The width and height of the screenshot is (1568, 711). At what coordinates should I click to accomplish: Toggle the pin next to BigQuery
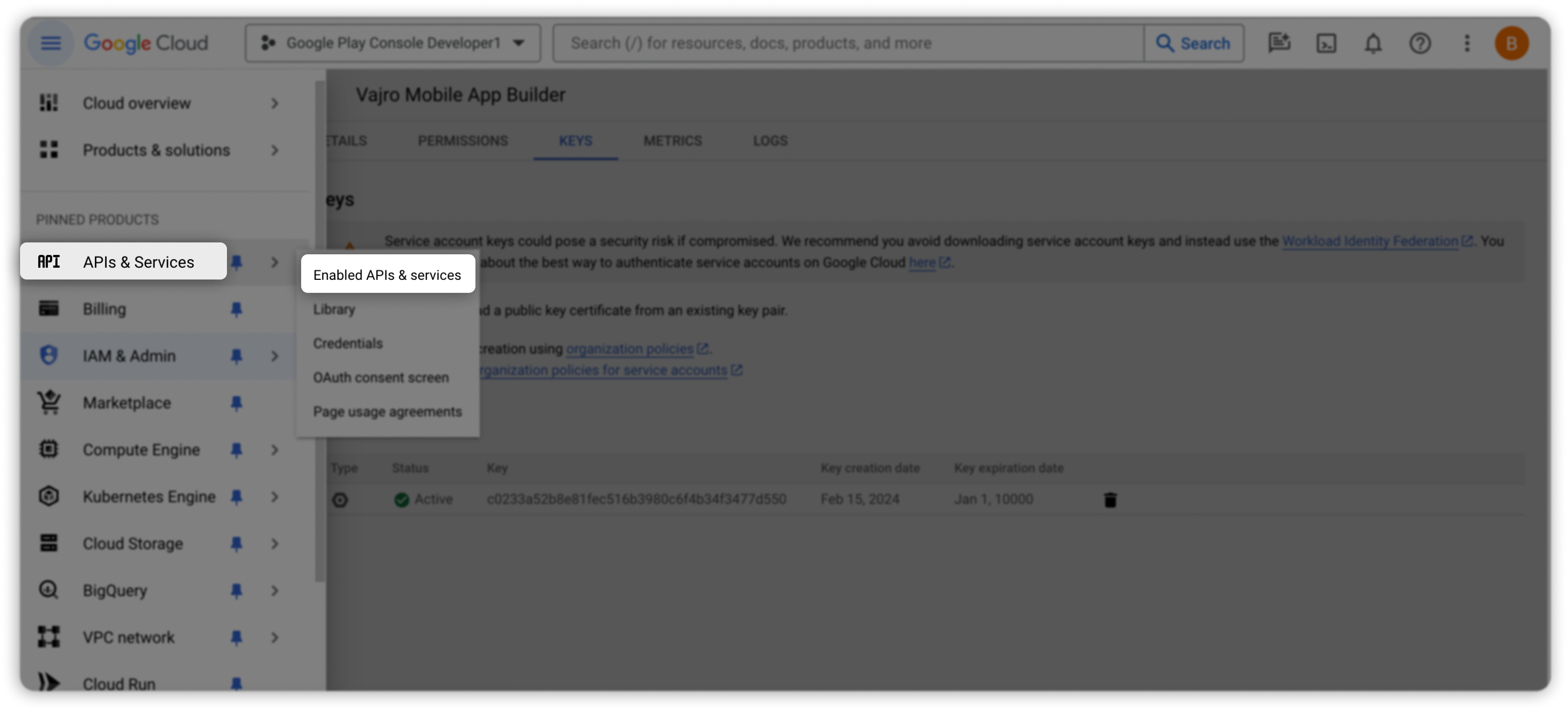(x=236, y=591)
